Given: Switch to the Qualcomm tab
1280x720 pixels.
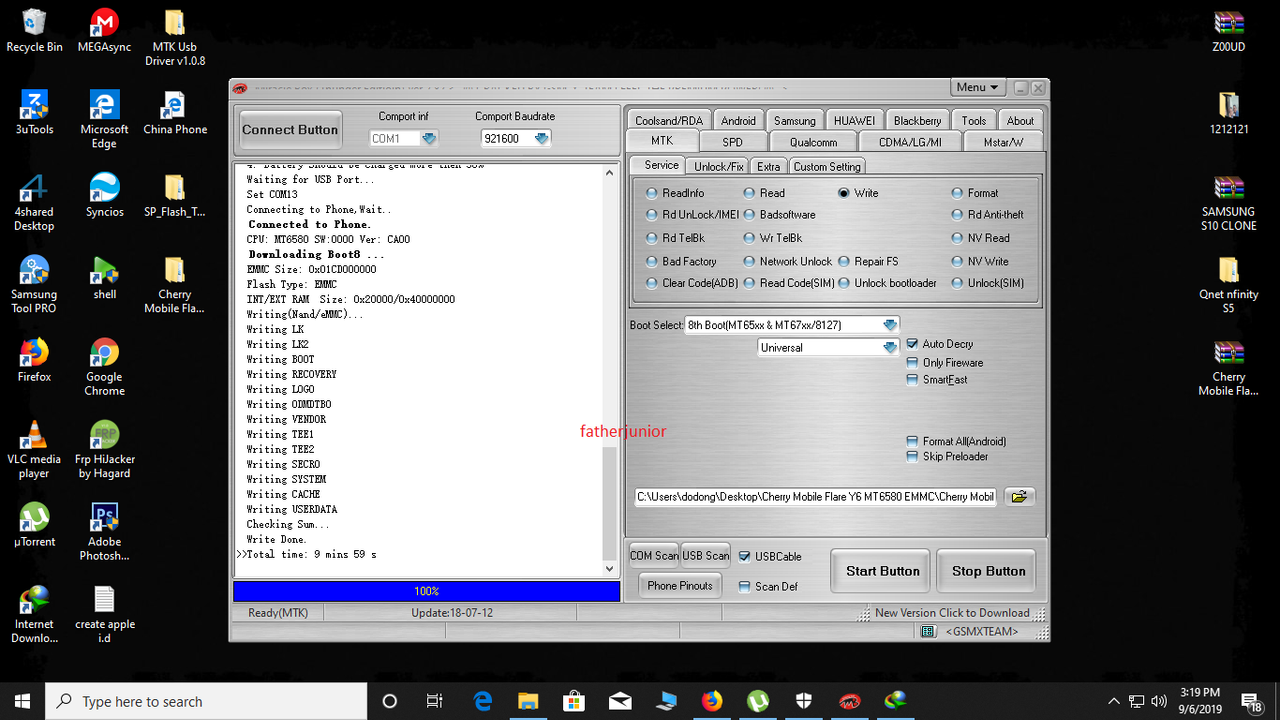Looking at the screenshot, I should tap(813, 142).
